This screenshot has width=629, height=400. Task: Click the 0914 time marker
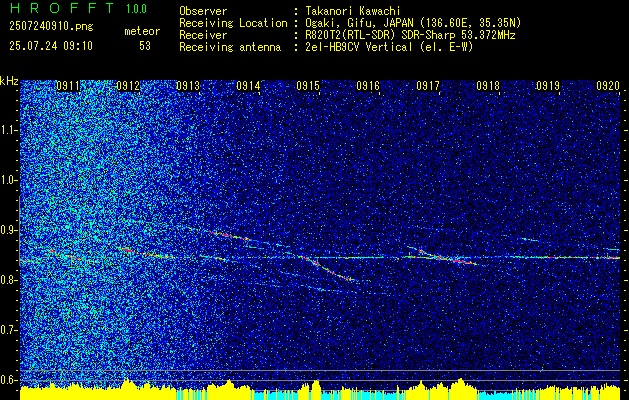(248, 85)
